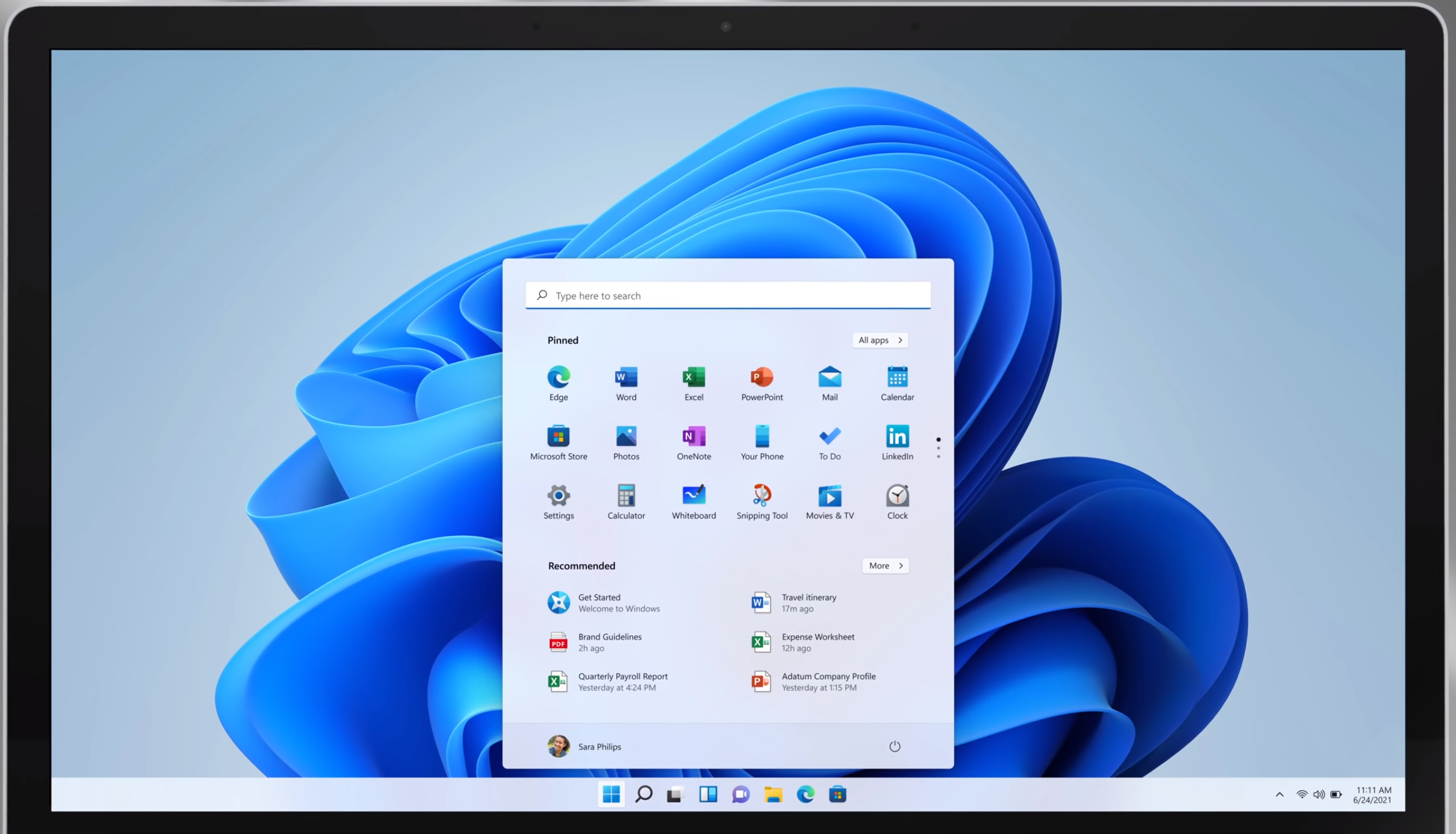Expand hidden system tray icons

pos(1279,794)
